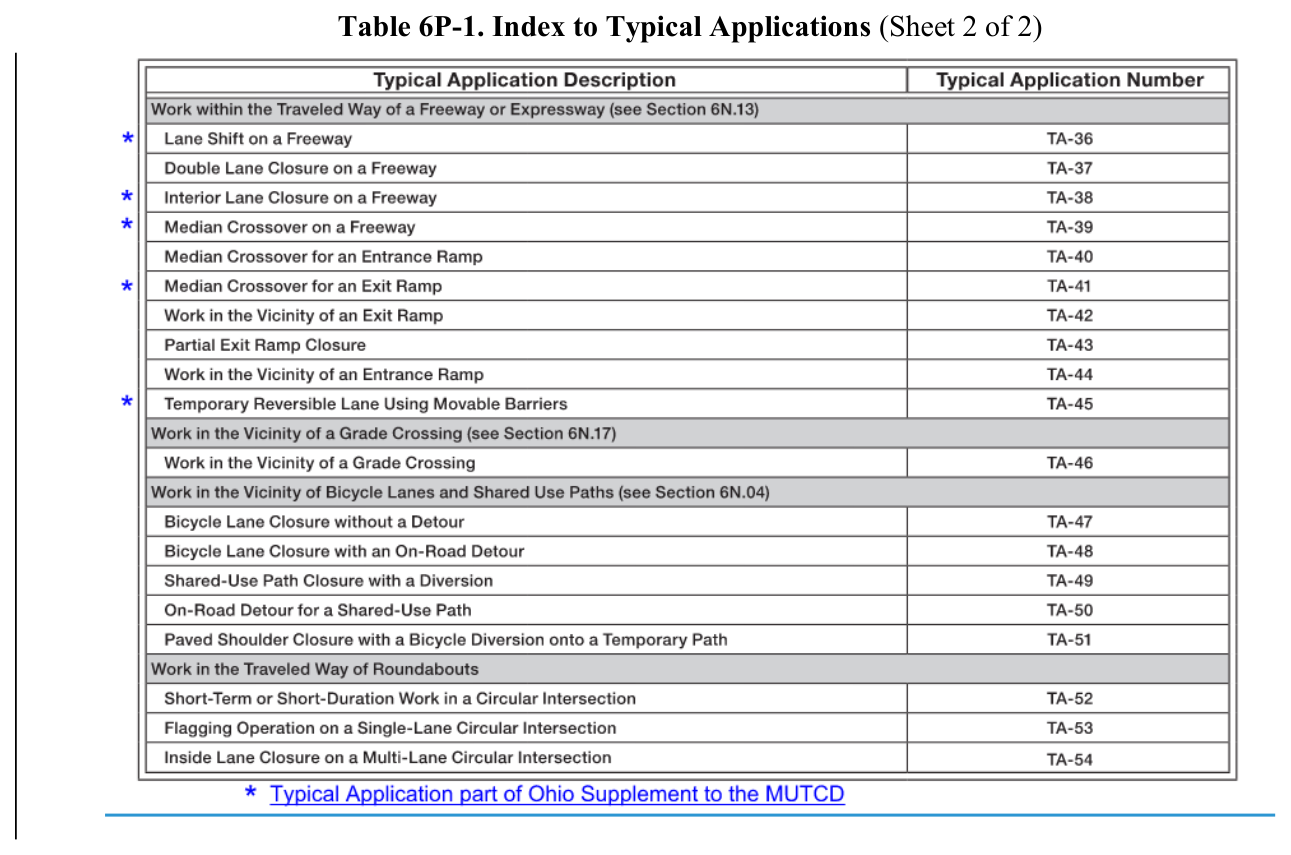Select the 'Partial Exit Ramp Closure' entry
This screenshot has height=855, width=1291.
[x=265, y=345]
